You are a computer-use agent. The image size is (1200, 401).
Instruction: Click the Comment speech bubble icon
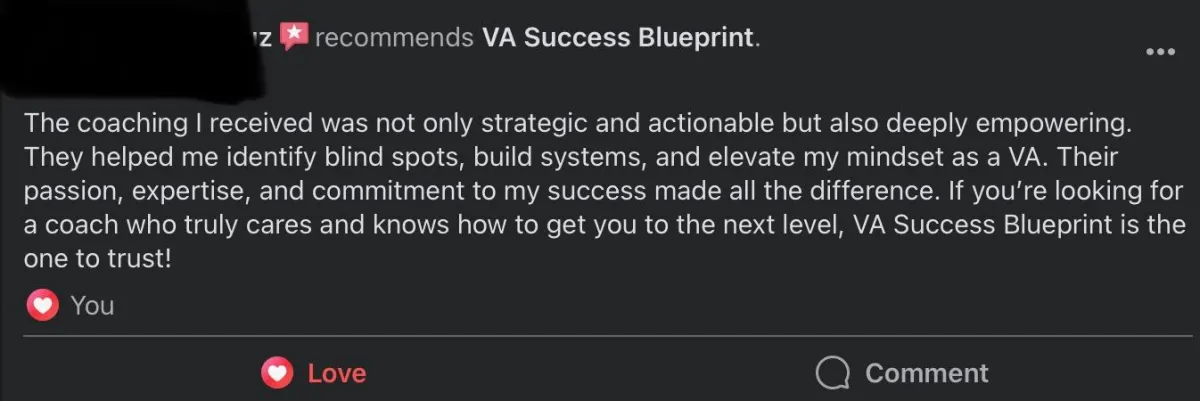(833, 373)
